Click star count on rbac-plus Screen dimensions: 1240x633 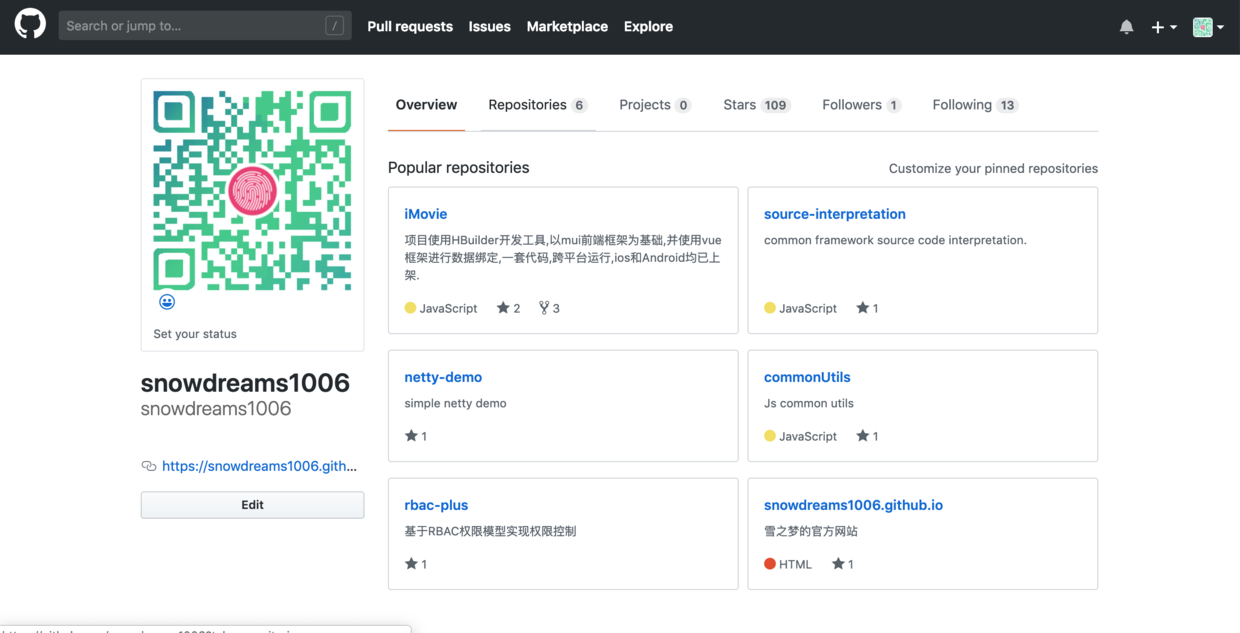tap(416, 564)
